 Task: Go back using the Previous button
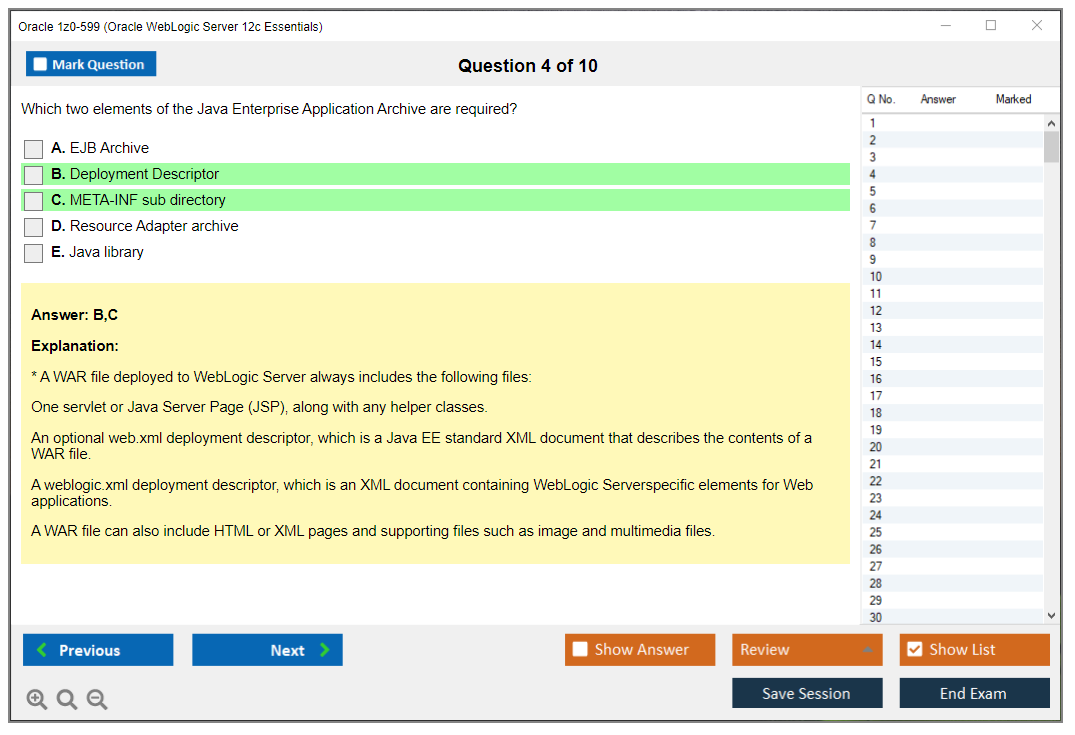(x=97, y=650)
